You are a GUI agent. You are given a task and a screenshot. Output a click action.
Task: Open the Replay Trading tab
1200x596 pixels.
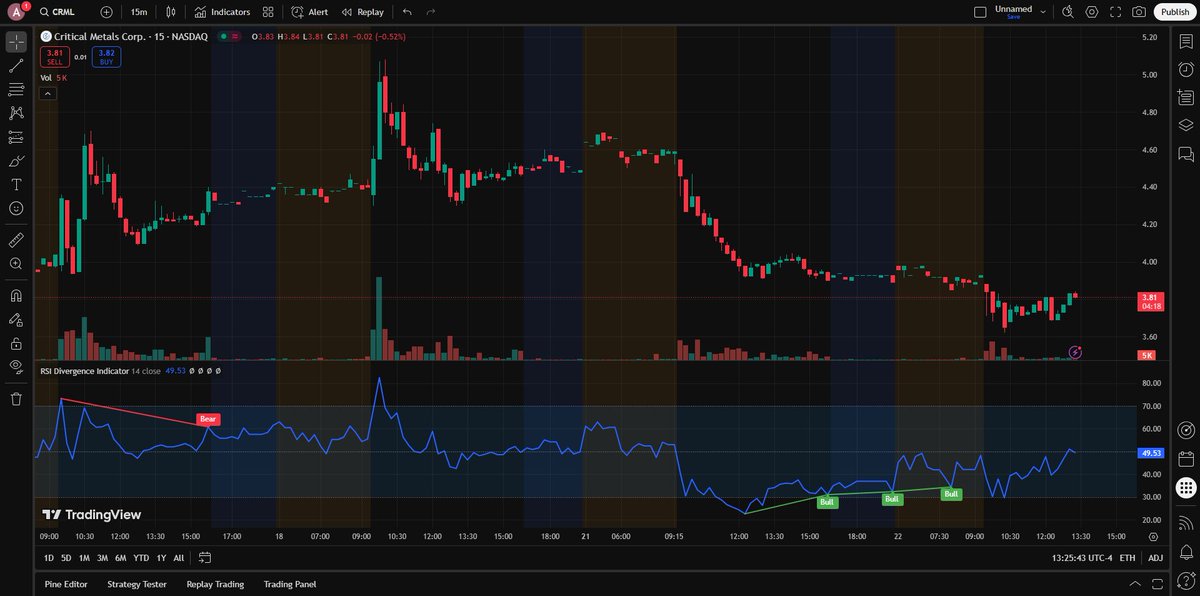(x=215, y=584)
